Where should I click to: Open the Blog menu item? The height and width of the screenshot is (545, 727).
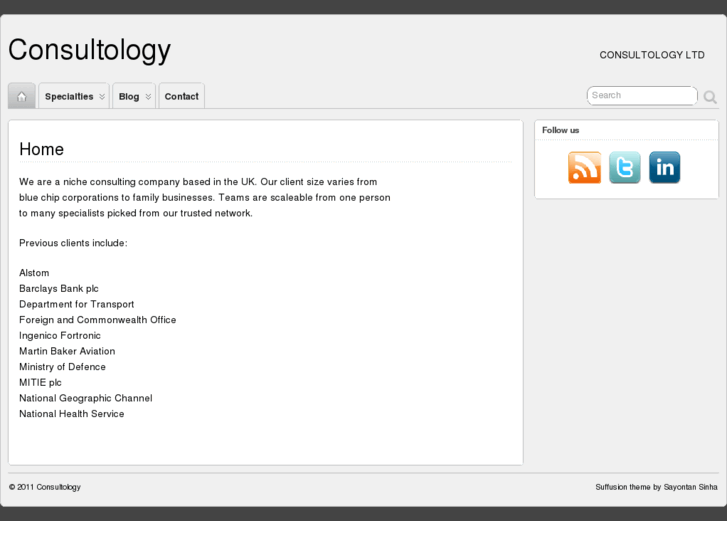pos(129,96)
